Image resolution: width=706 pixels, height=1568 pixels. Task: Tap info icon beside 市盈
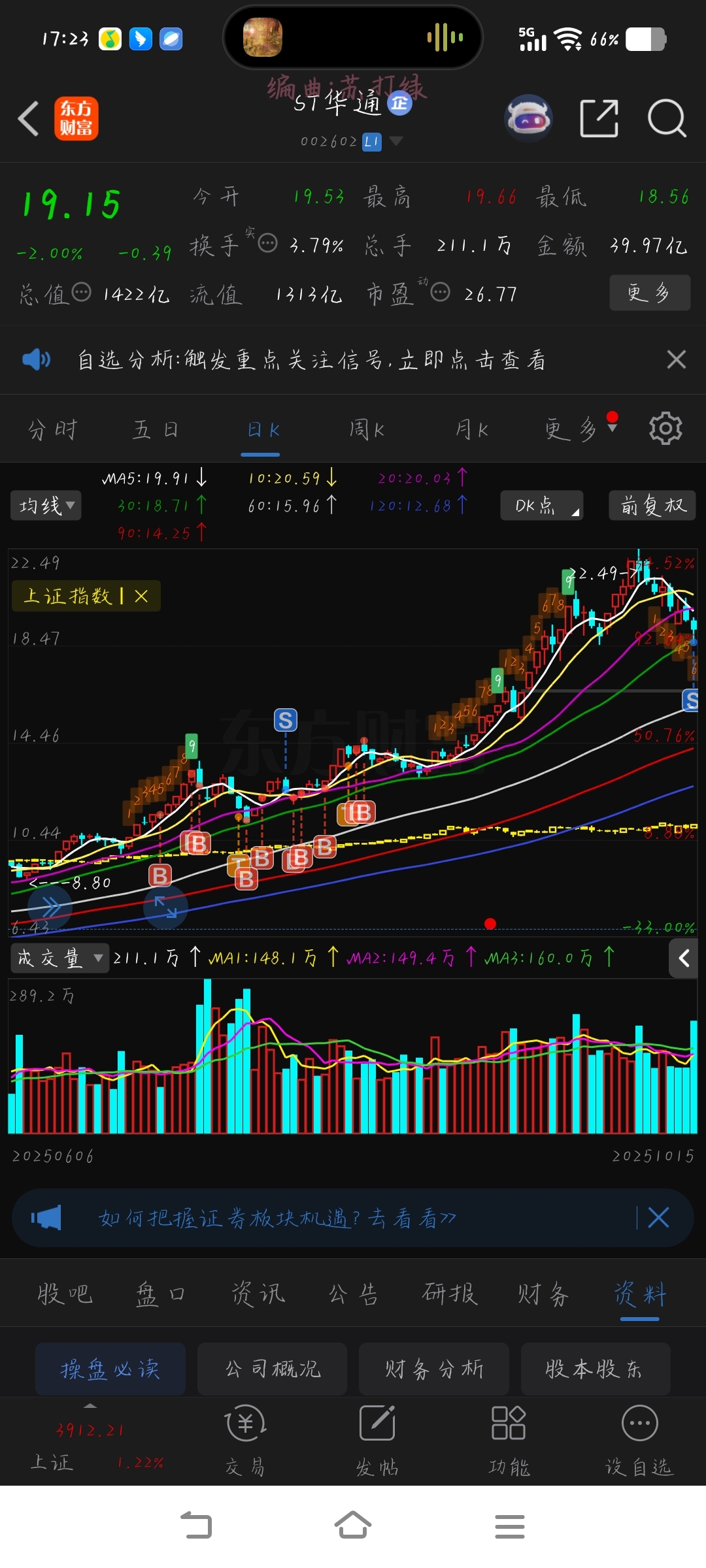[441, 291]
